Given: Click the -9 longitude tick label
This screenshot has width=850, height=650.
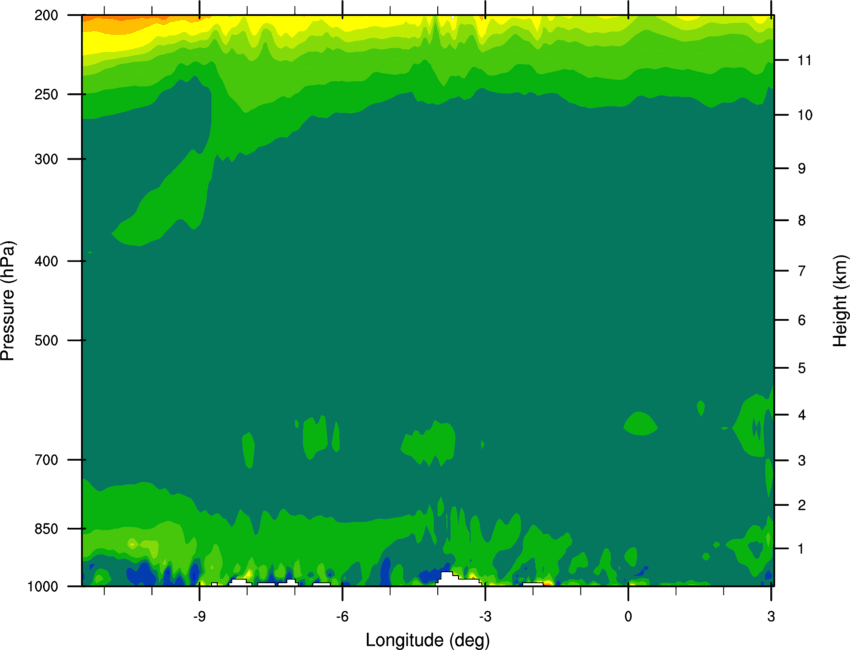Looking at the screenshot, I should [x=199, y=616].
